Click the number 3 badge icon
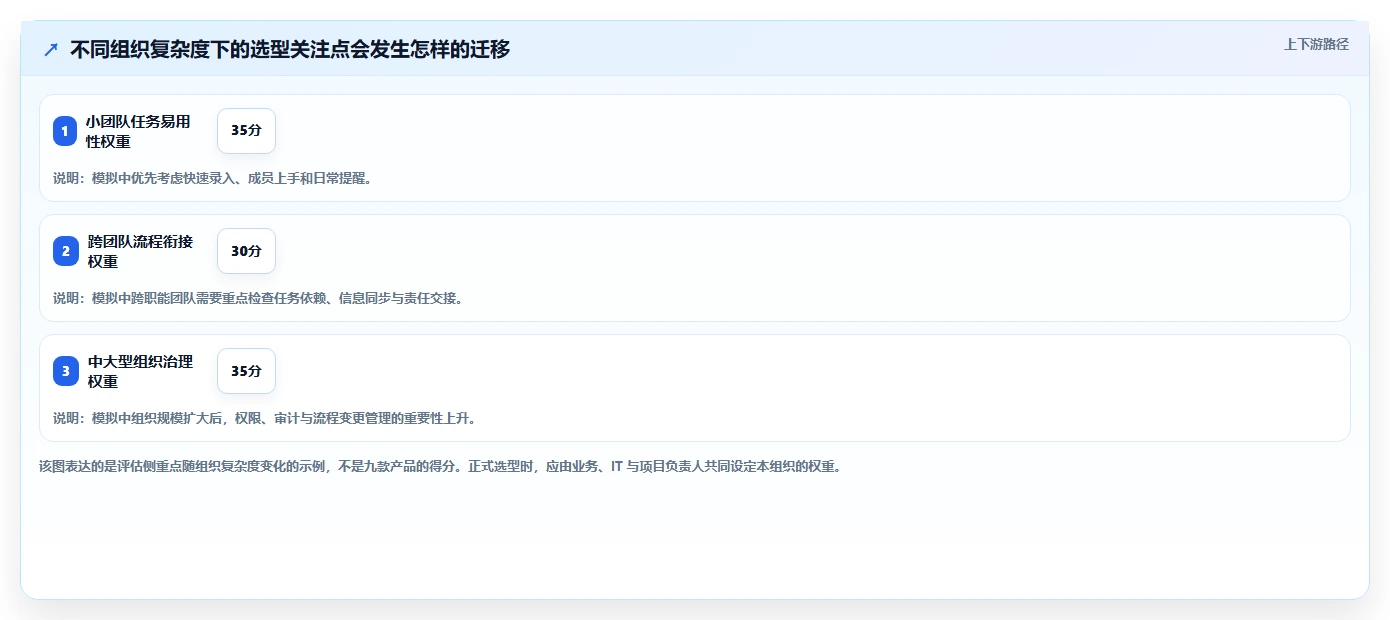 tap(65, 371)
